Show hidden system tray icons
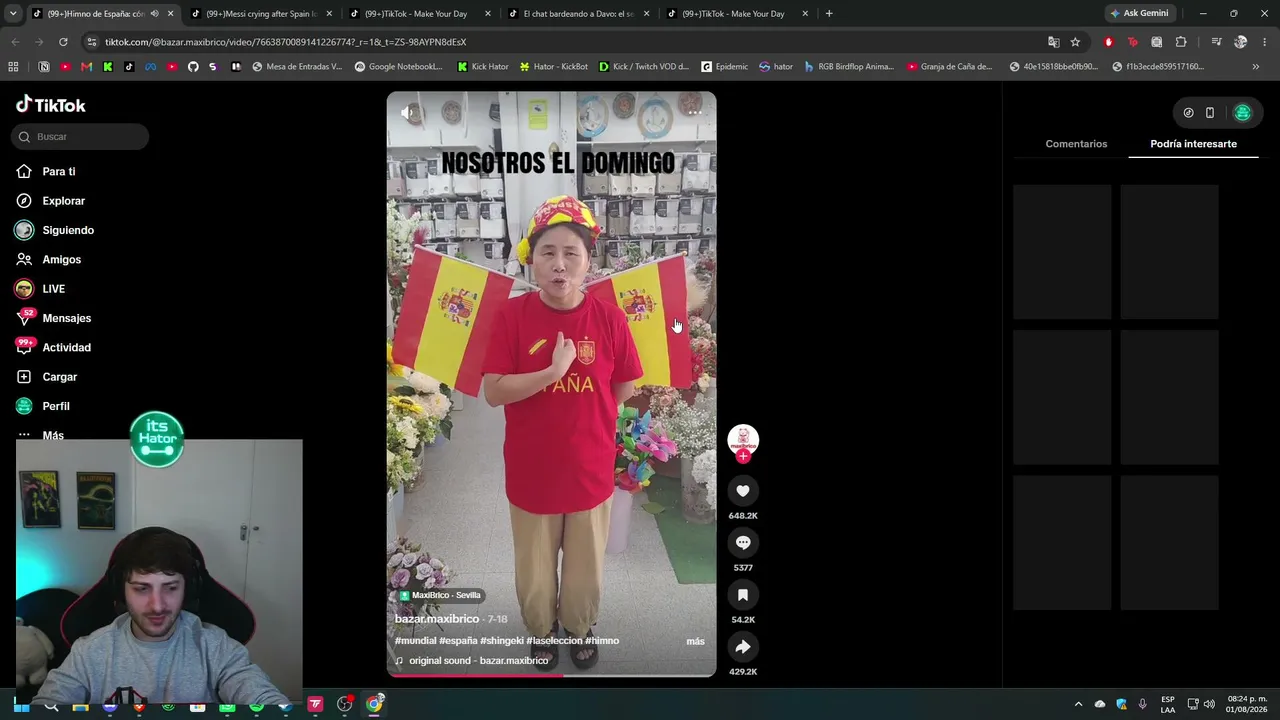This screenshot has width=1280, height=720. 1078,704
